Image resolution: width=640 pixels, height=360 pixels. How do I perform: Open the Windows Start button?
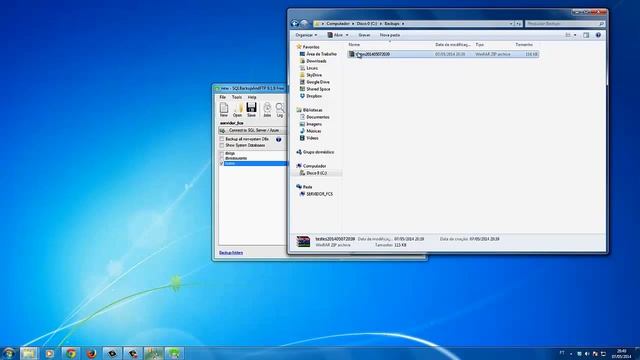[x=9, y=353]
